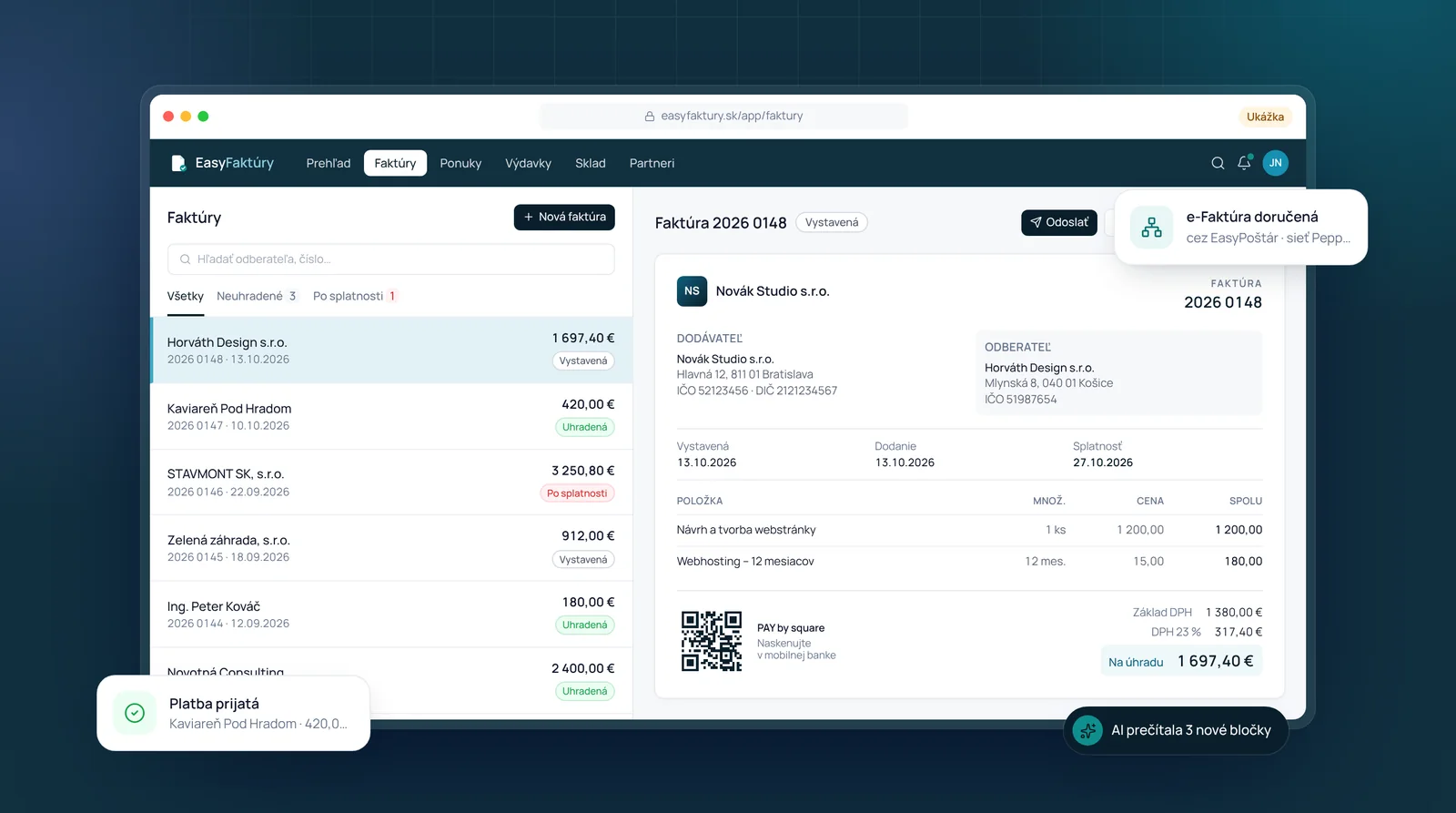The width and height of the screenshot is (1456, 813).
Task: Open the e-Faktúra doručená notification
Action: coord(1241,227)
